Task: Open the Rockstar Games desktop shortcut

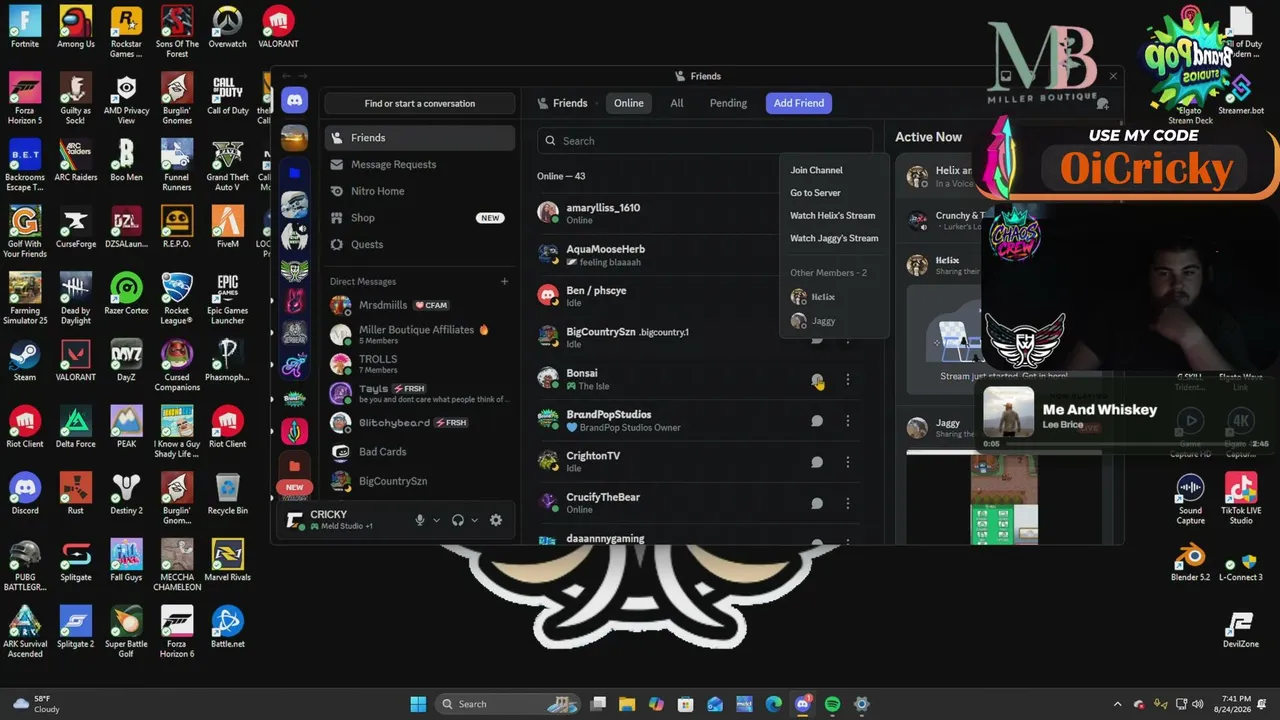Action: tap(126, 32)
